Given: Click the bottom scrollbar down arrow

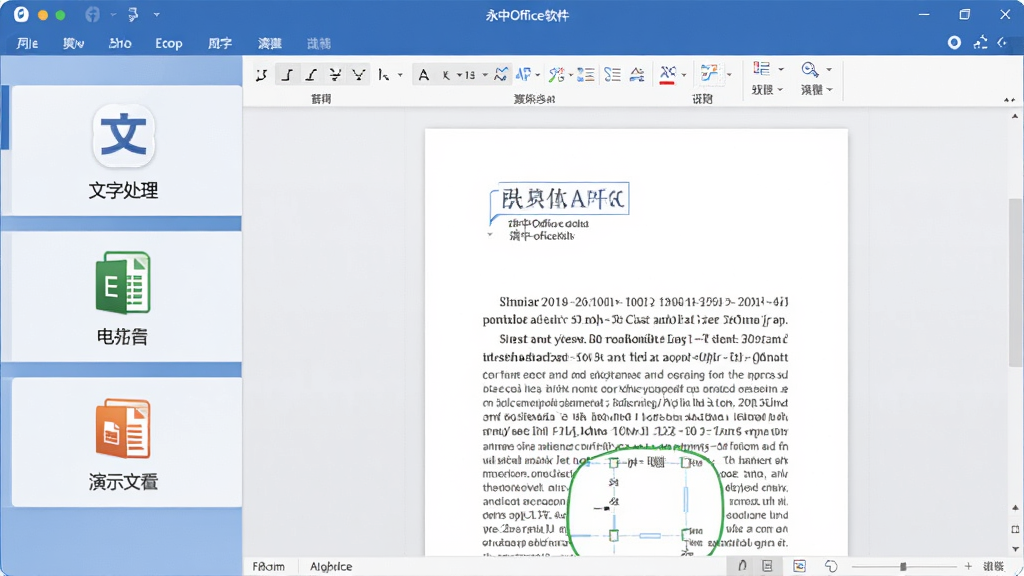Looking at the screenshot, I should [x=1015, y=549].
